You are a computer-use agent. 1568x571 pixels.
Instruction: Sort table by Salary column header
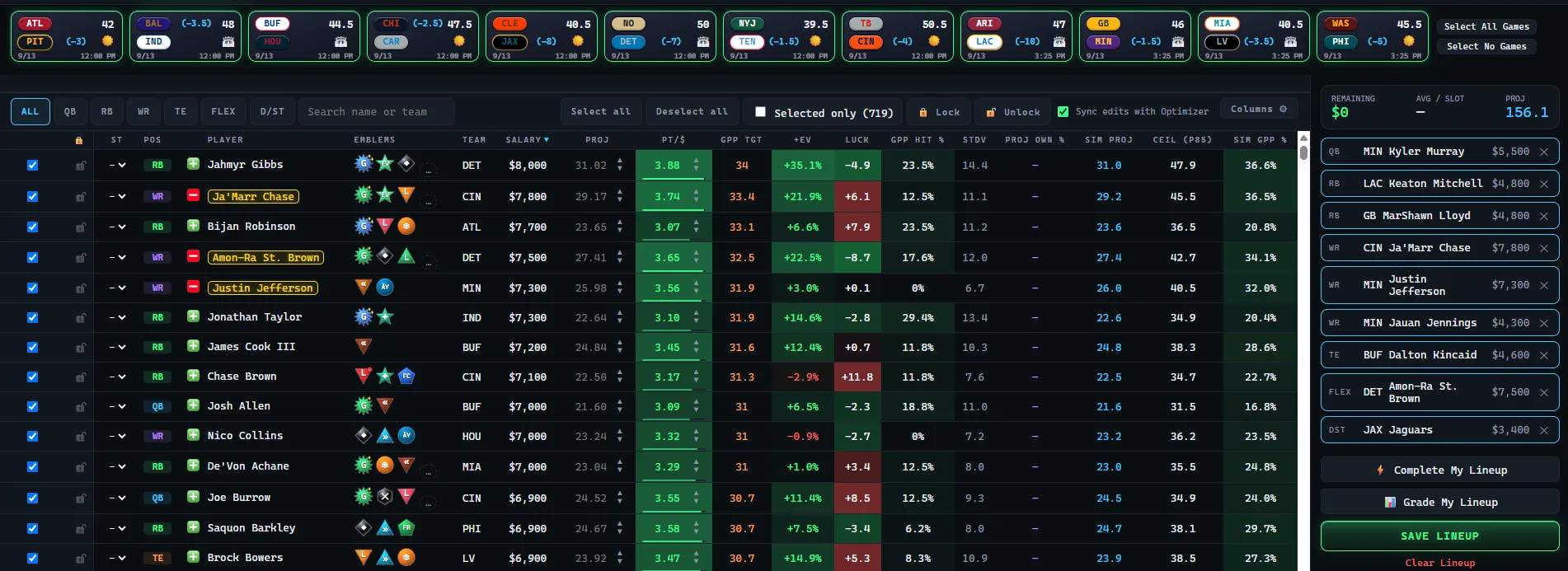(x=527, y=140)
